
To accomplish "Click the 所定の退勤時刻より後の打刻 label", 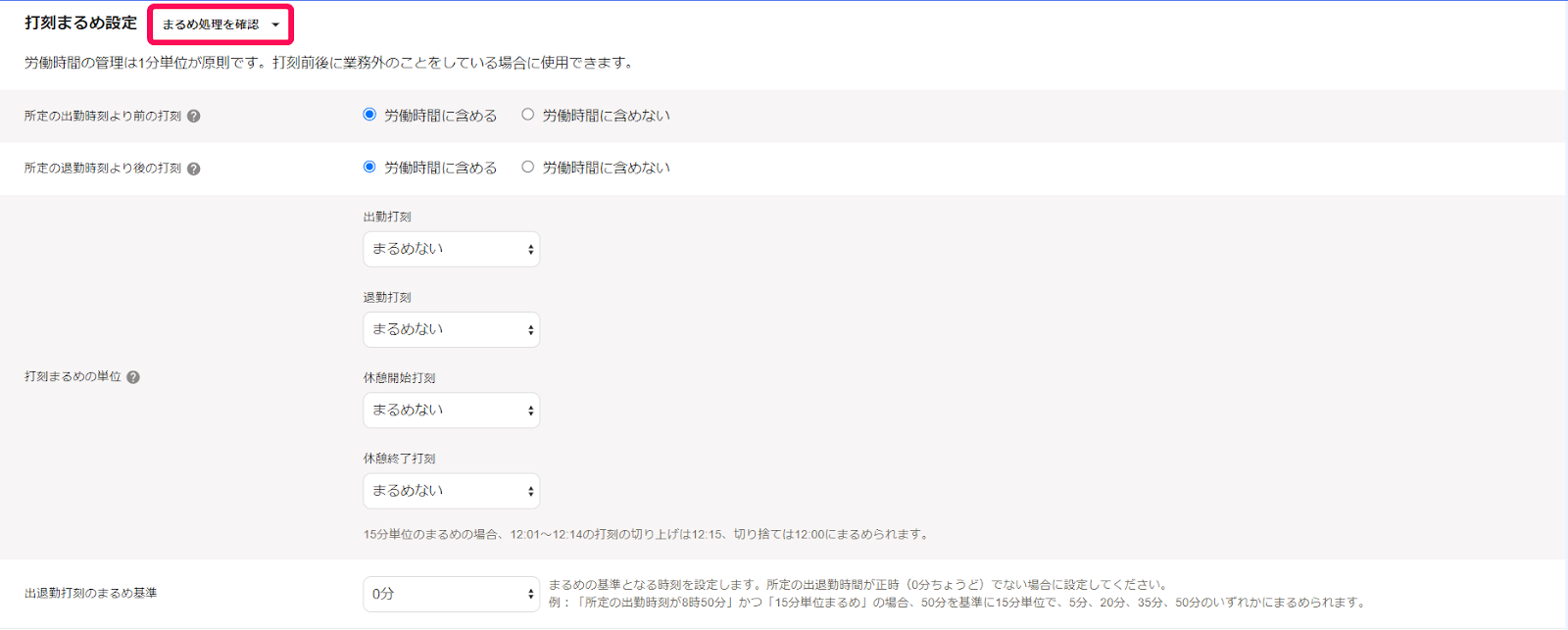I will coord(103,169).
